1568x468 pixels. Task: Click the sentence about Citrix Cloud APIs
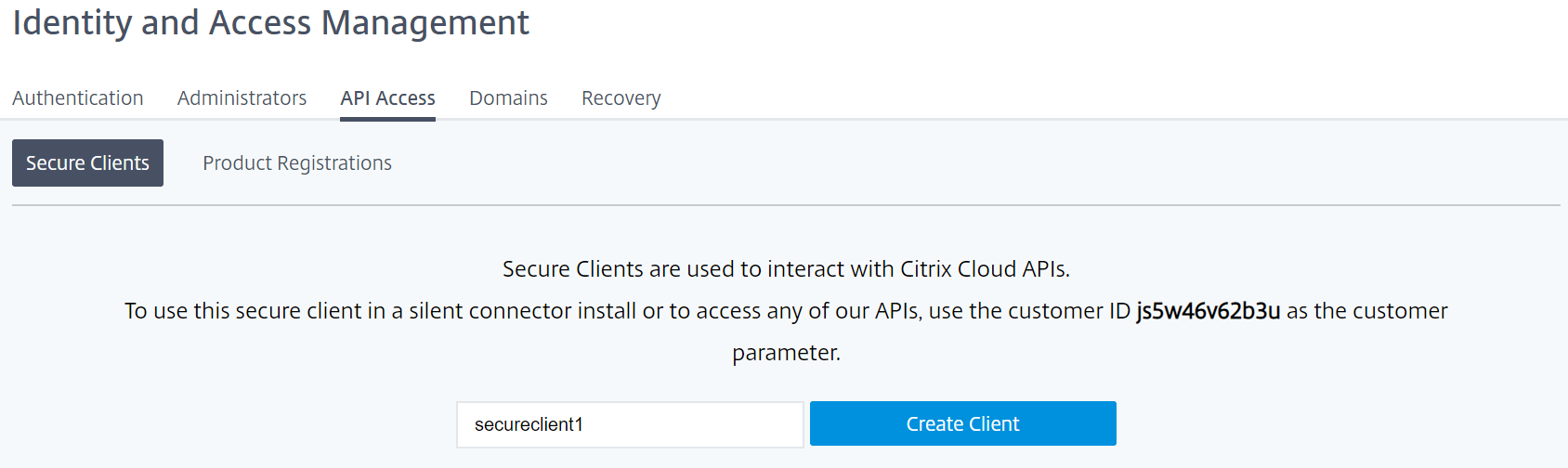click(x=786, y=268)
